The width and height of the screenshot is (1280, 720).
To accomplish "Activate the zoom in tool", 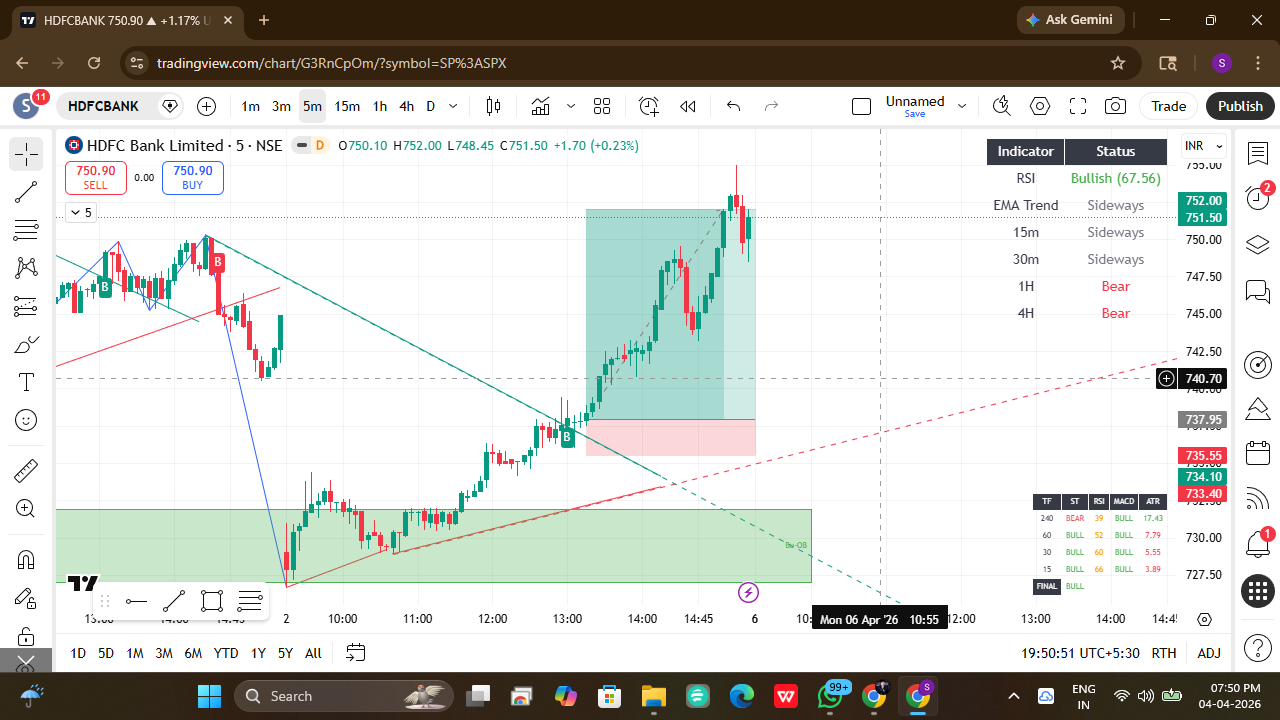I will 26,508.
